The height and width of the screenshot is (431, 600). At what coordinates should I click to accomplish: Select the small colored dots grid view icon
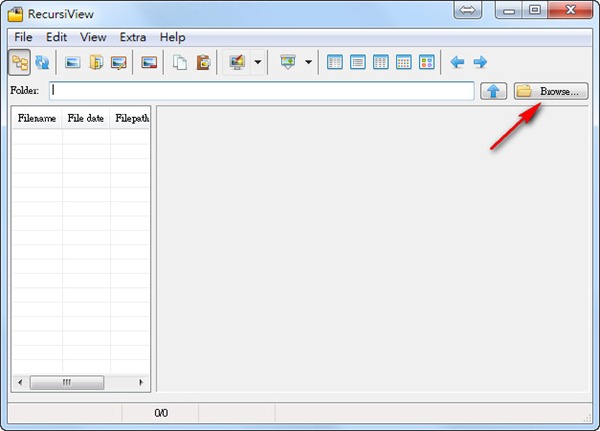[x=404, y=62]
